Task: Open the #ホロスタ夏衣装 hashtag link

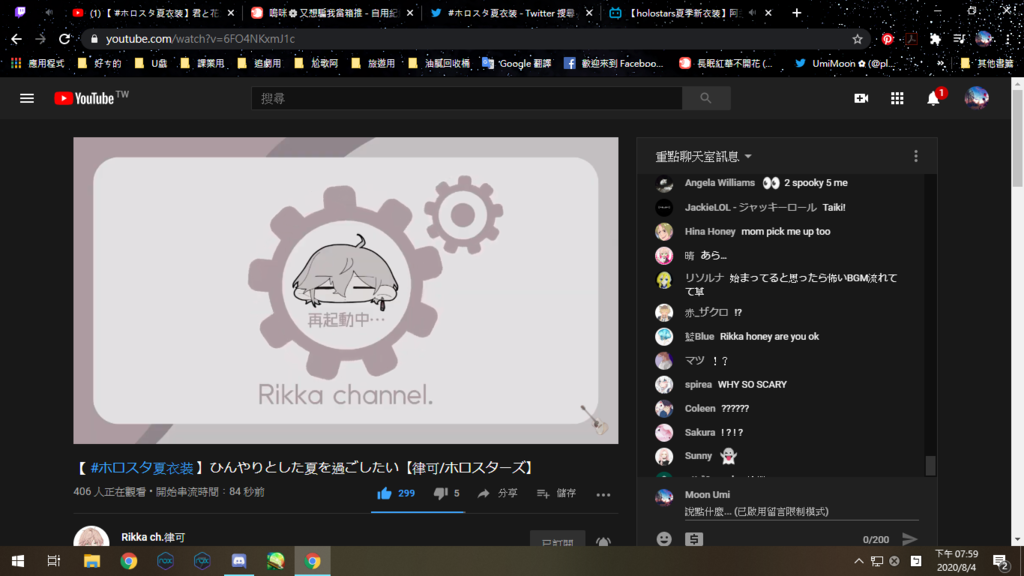Action: [142, 468]
